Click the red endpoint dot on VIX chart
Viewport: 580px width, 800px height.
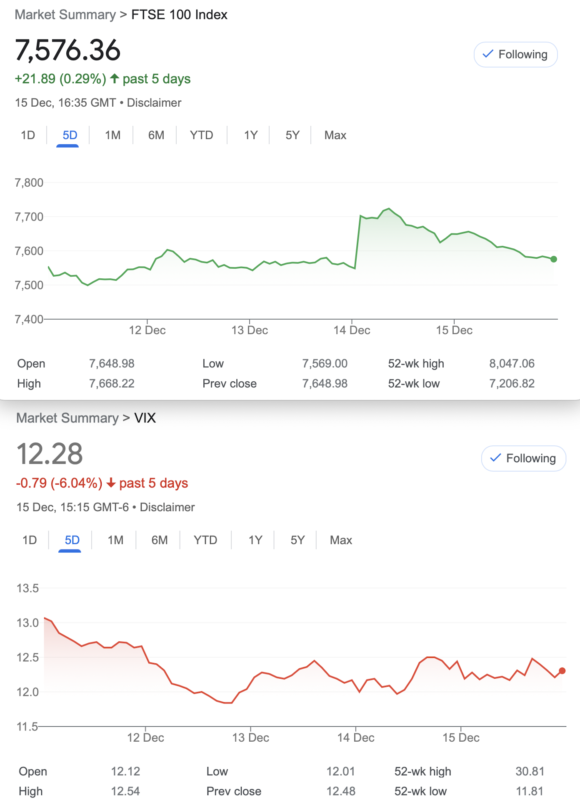pos(562,671)
